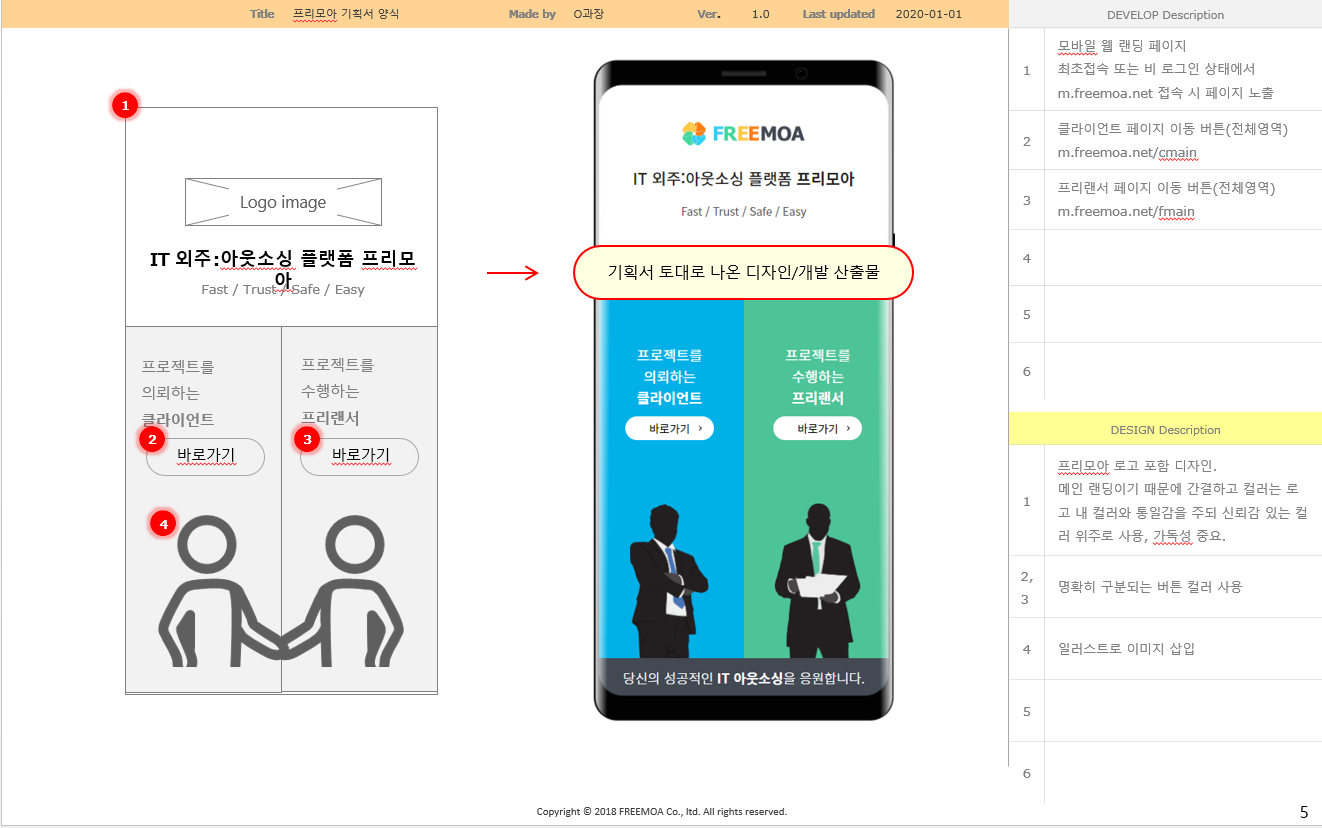This screenshot has width=1322, height=828.
Task: Tap the 바로가기 button under wireframe 프리랜서
Action: tap(360, 456)
